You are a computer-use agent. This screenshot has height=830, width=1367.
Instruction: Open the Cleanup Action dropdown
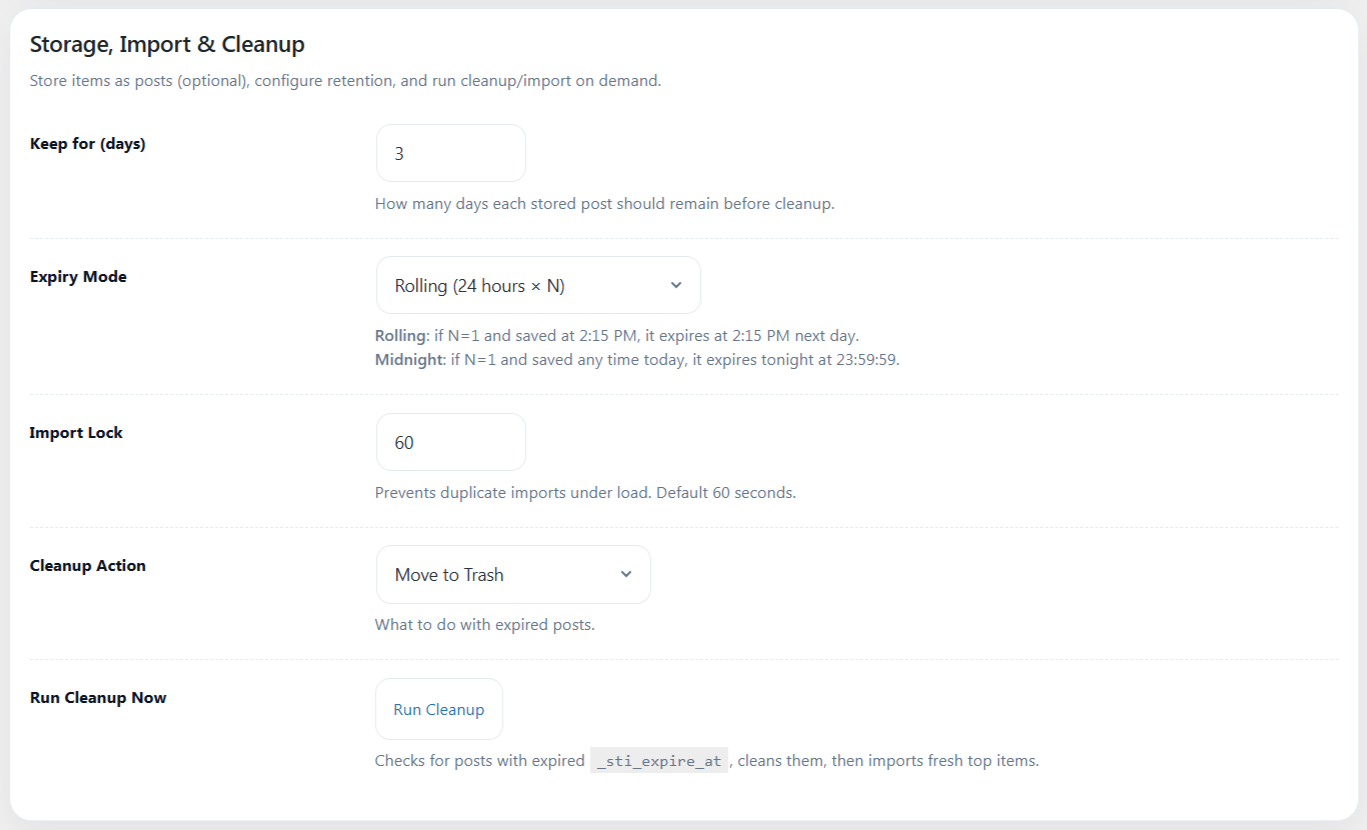pos(513,574)
